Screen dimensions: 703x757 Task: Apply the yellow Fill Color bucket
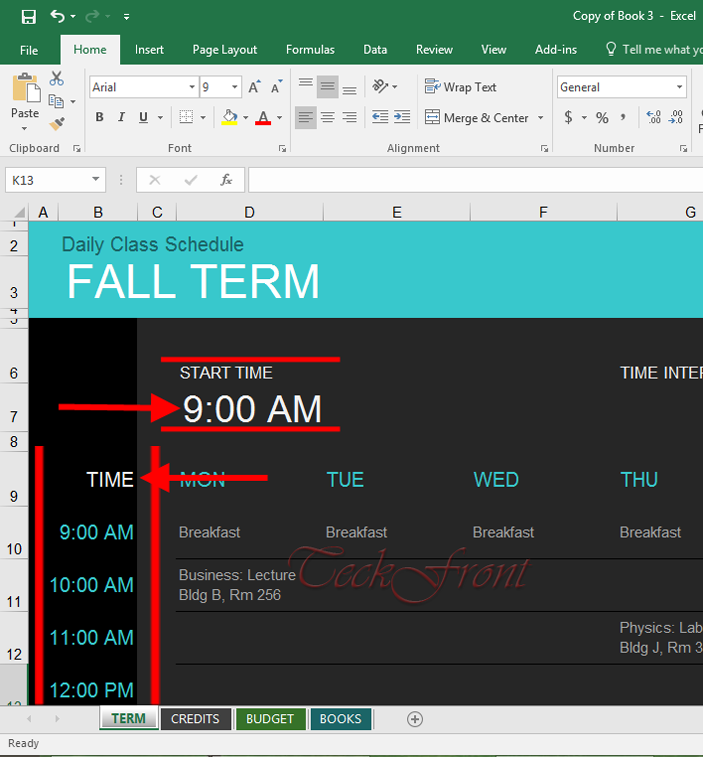229,117
